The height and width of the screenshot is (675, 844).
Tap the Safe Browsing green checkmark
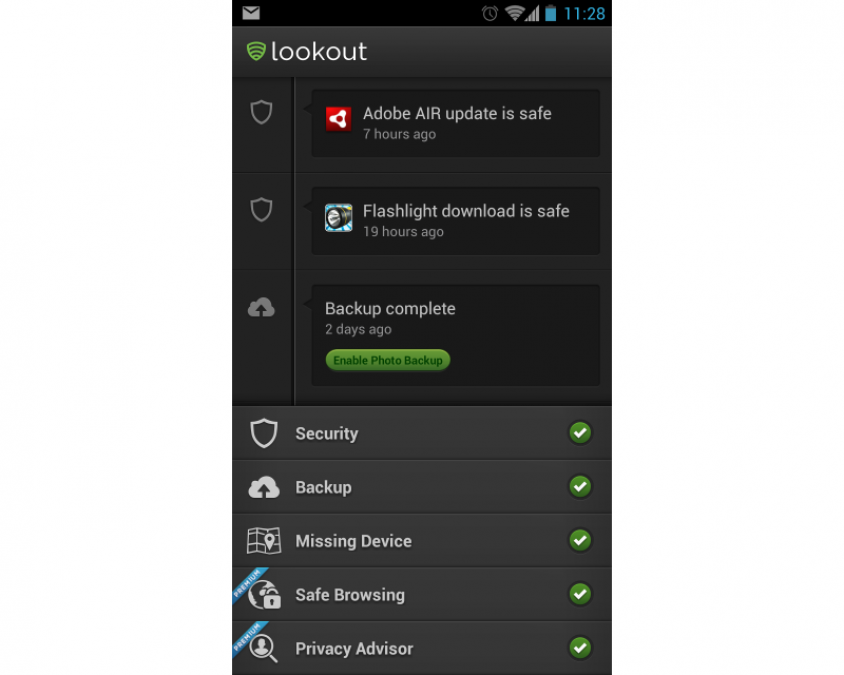point(580,594)
